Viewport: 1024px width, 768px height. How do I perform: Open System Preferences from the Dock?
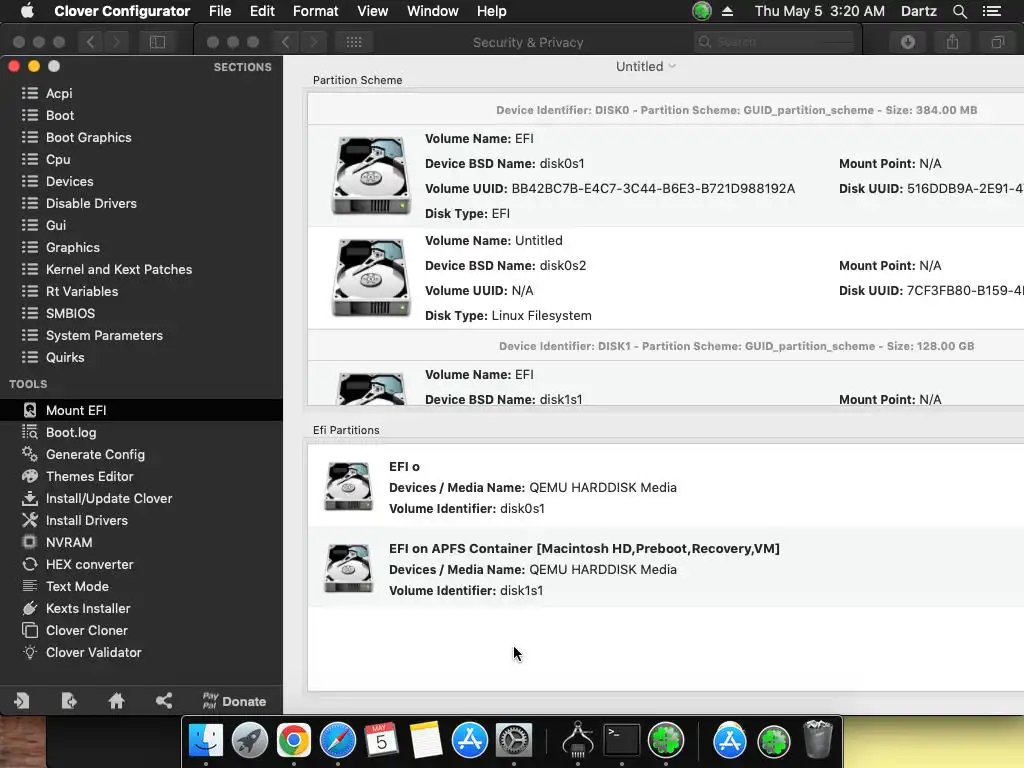pos(514,740)
